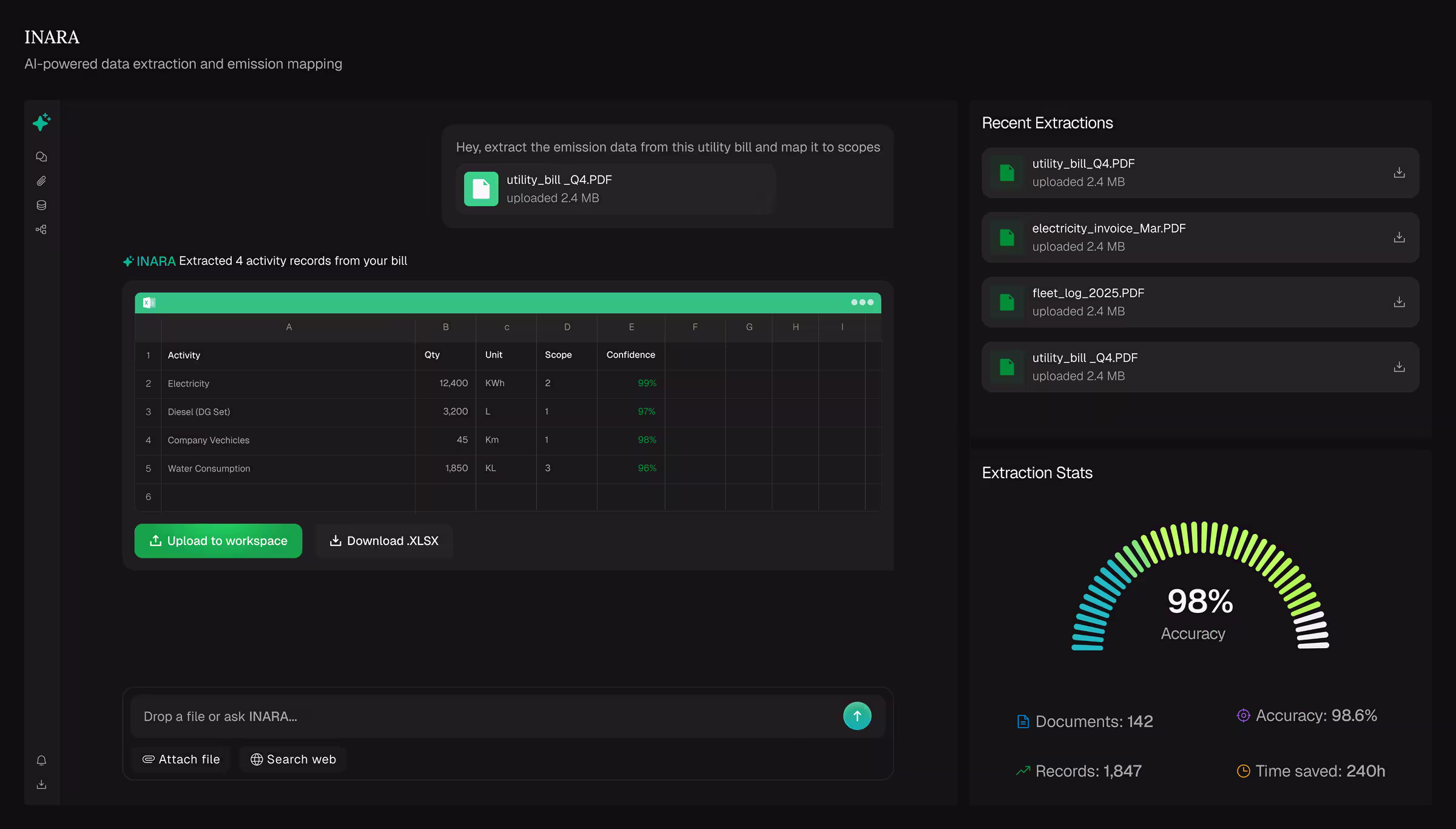Viewport: 1456px width, 829px height.
Task: Click the 98% accuracy gauge
Action: tap(1200, 586)
